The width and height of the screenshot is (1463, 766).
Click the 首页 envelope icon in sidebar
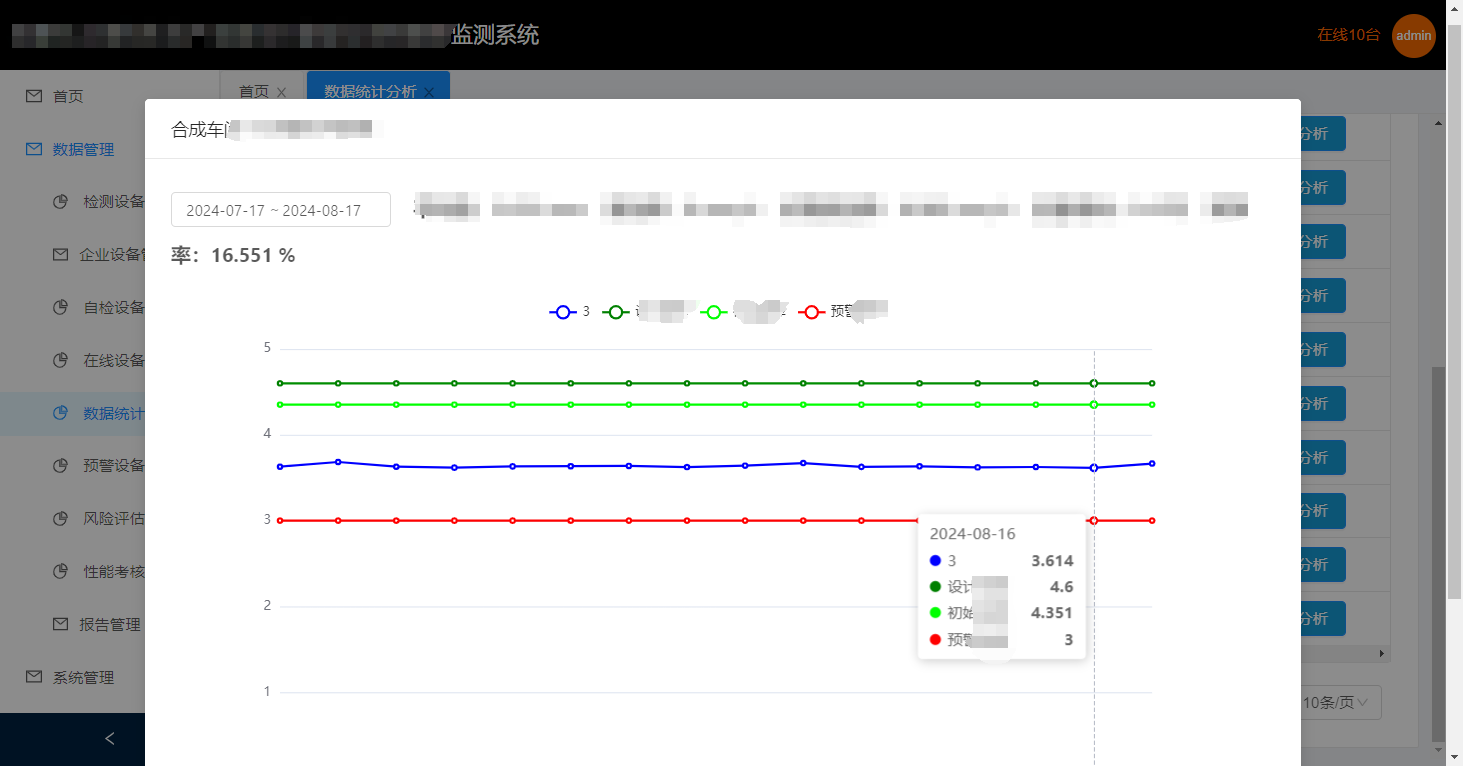click(x=34, y=96)
